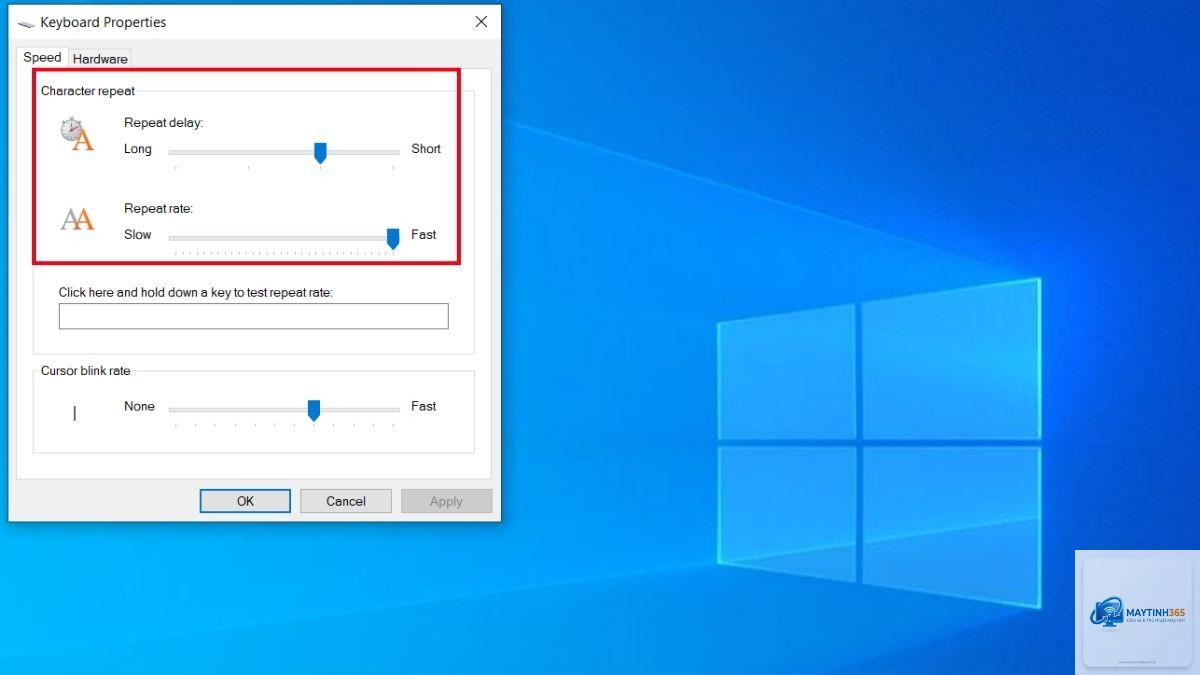Click the Repeat rate slider handle
Image resolution: width=1200 pixels, height=675 pixels.
393,238
